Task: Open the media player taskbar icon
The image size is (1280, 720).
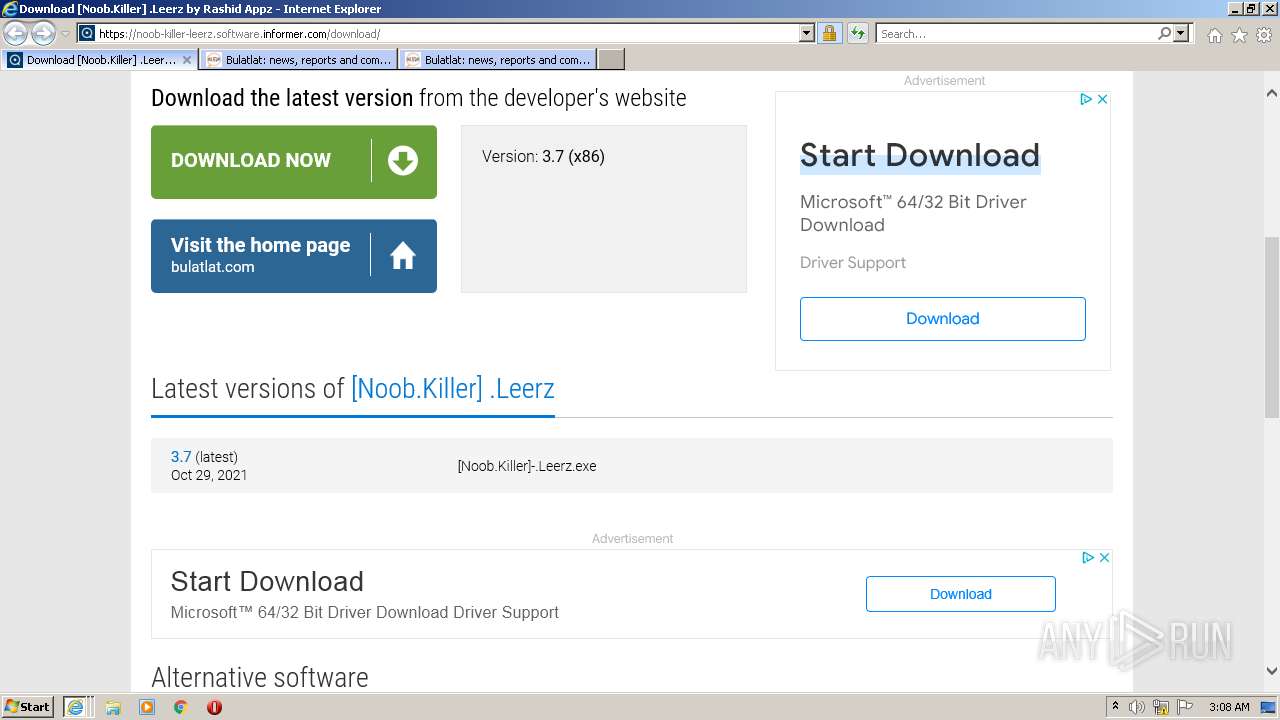Action: coord(147,707)
